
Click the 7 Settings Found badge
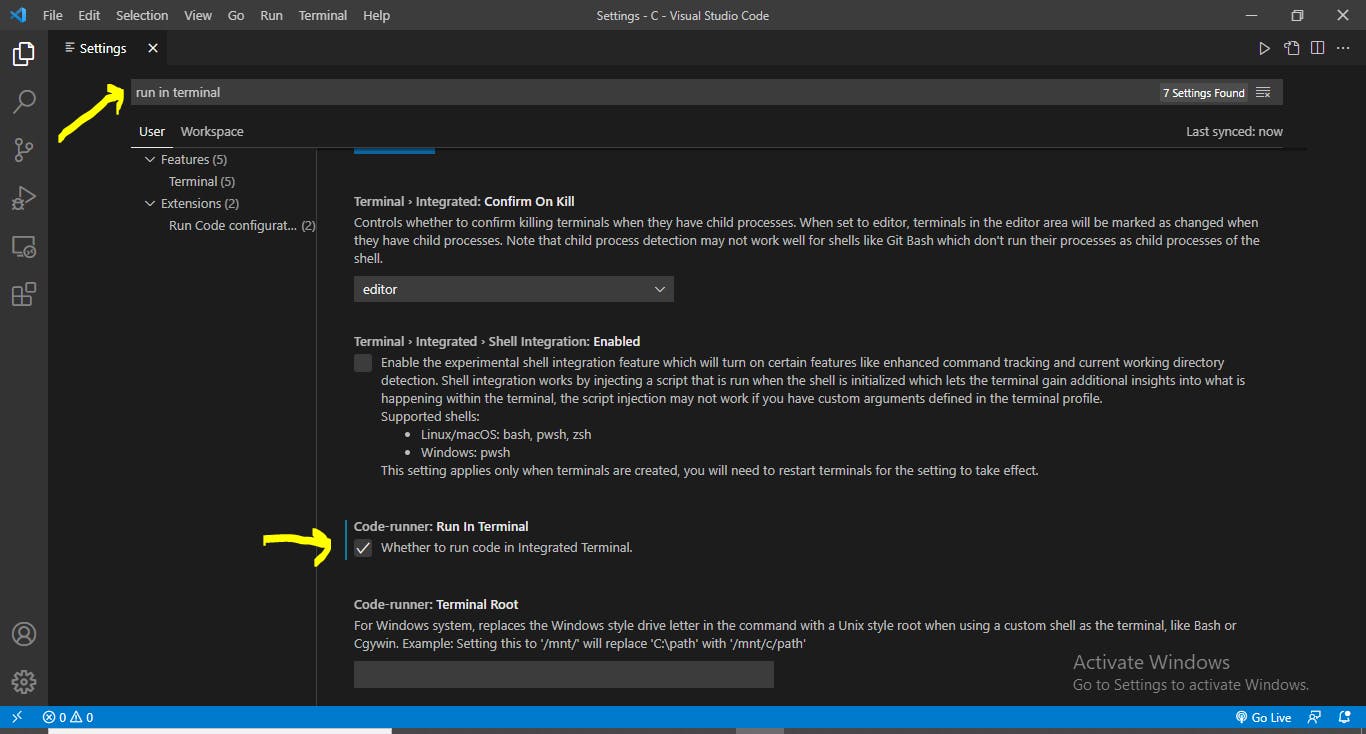tap(1204, 93)
